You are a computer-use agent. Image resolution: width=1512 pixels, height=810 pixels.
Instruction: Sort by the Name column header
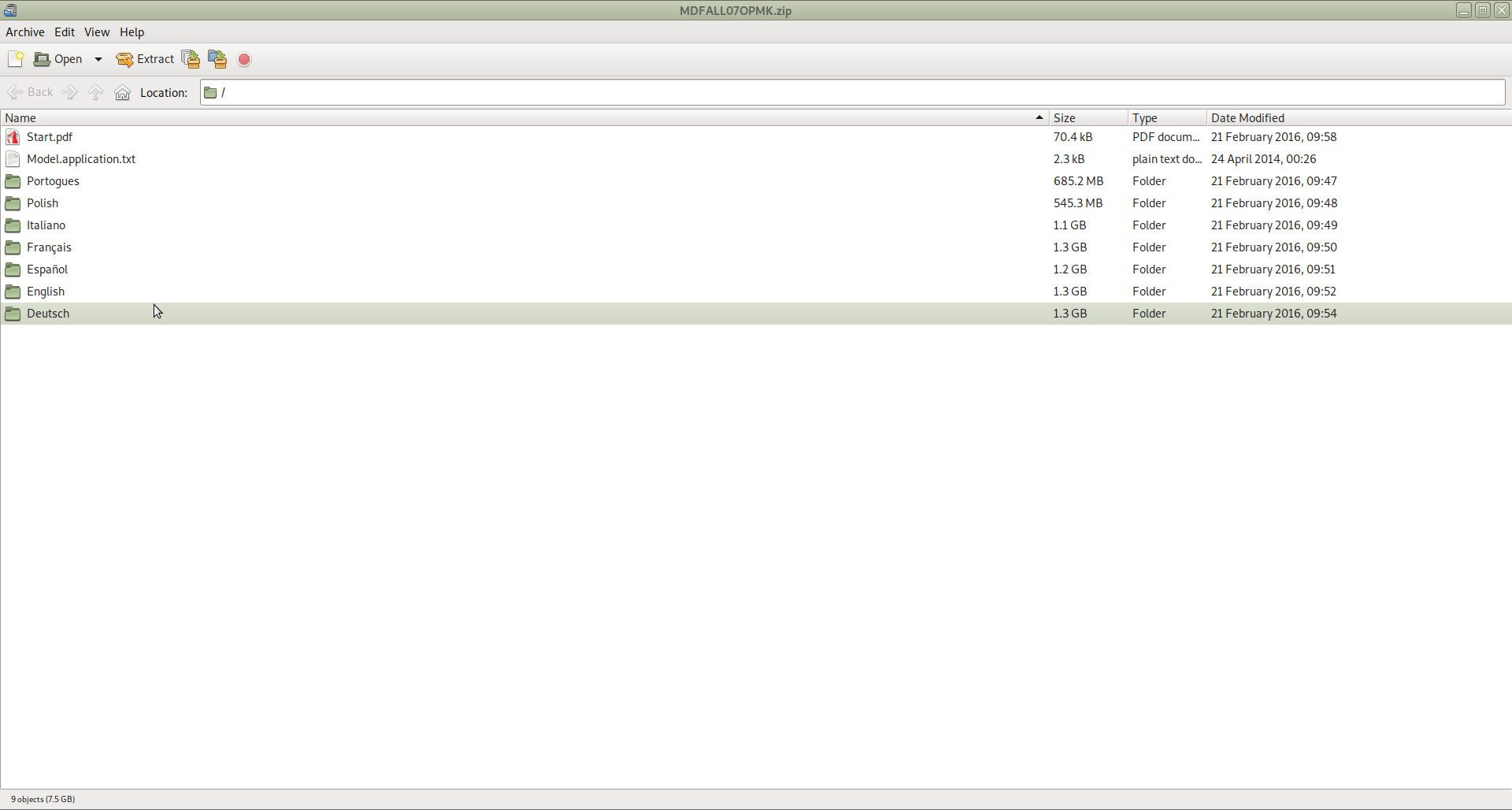(524, 118)
